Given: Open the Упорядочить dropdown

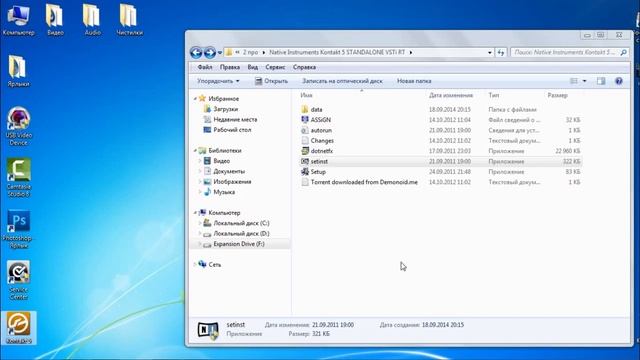Looking at the screenshot, I should [218, 81].
